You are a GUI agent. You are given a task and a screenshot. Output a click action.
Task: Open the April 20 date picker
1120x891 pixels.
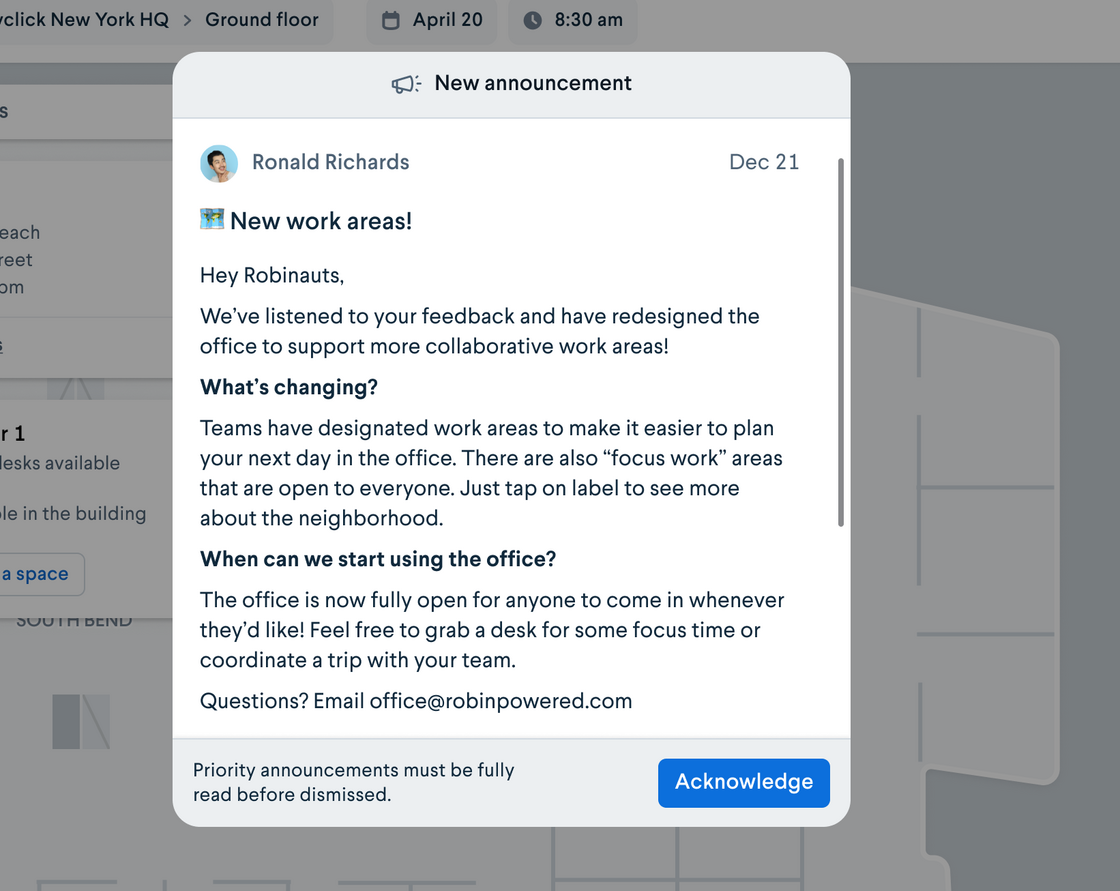[x=431, y=20]
